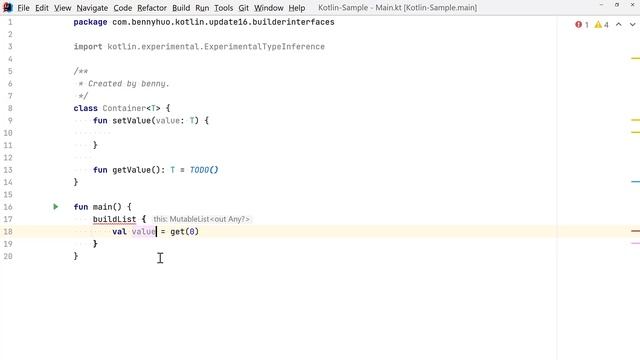
Task: Click the yellow warning count indicator
Action: (x=601, y=25)
